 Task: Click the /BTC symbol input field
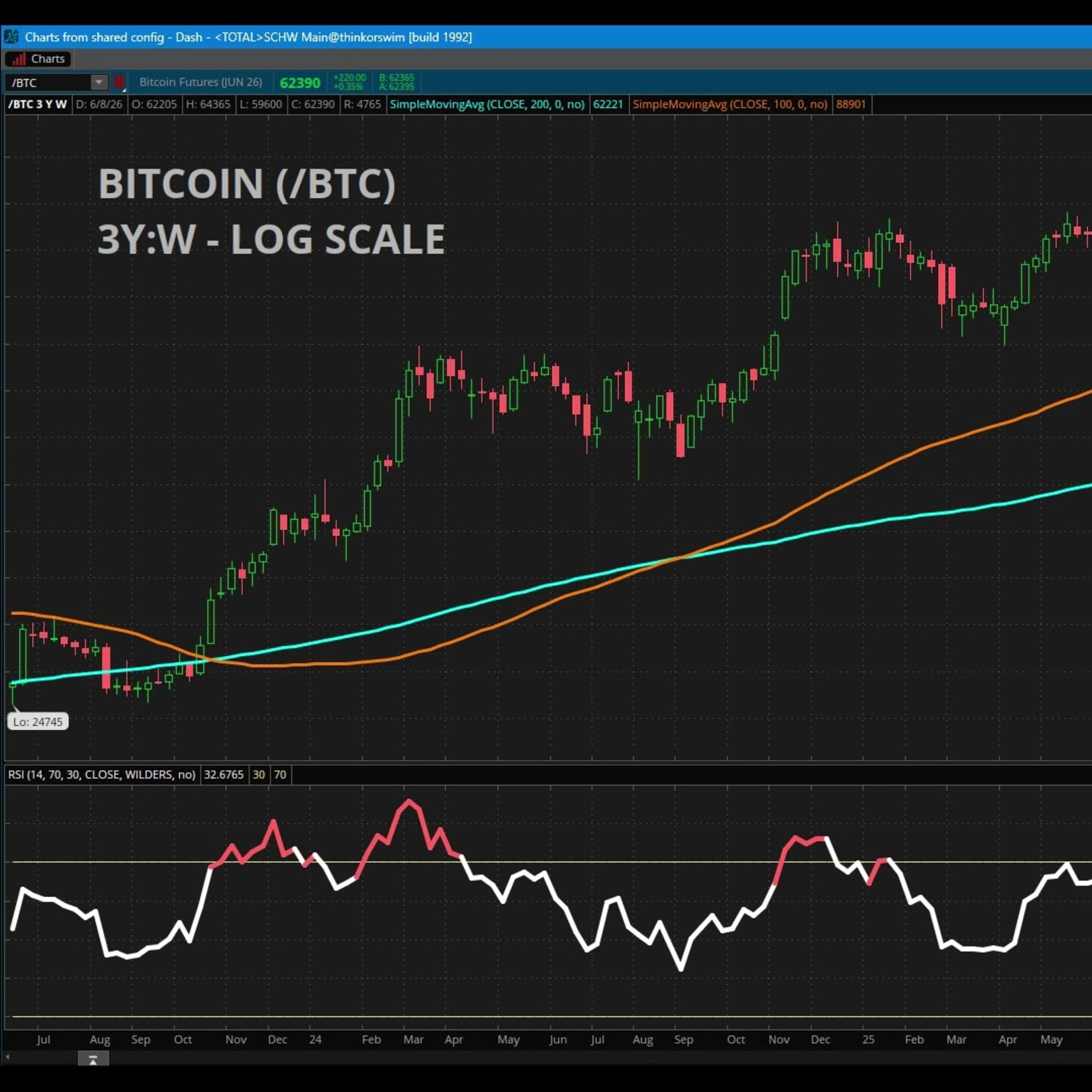[48, 83]
